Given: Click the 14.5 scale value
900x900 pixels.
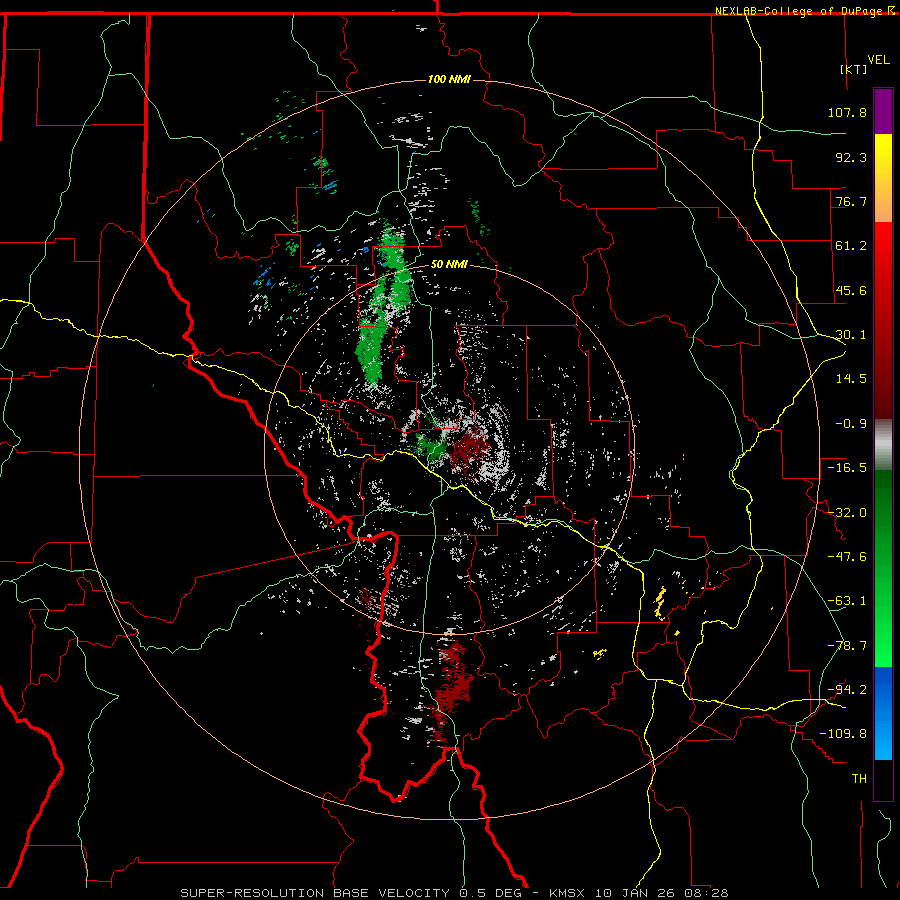Looking at the screenshot, I should pyautogui.click(x=851, y=379).
